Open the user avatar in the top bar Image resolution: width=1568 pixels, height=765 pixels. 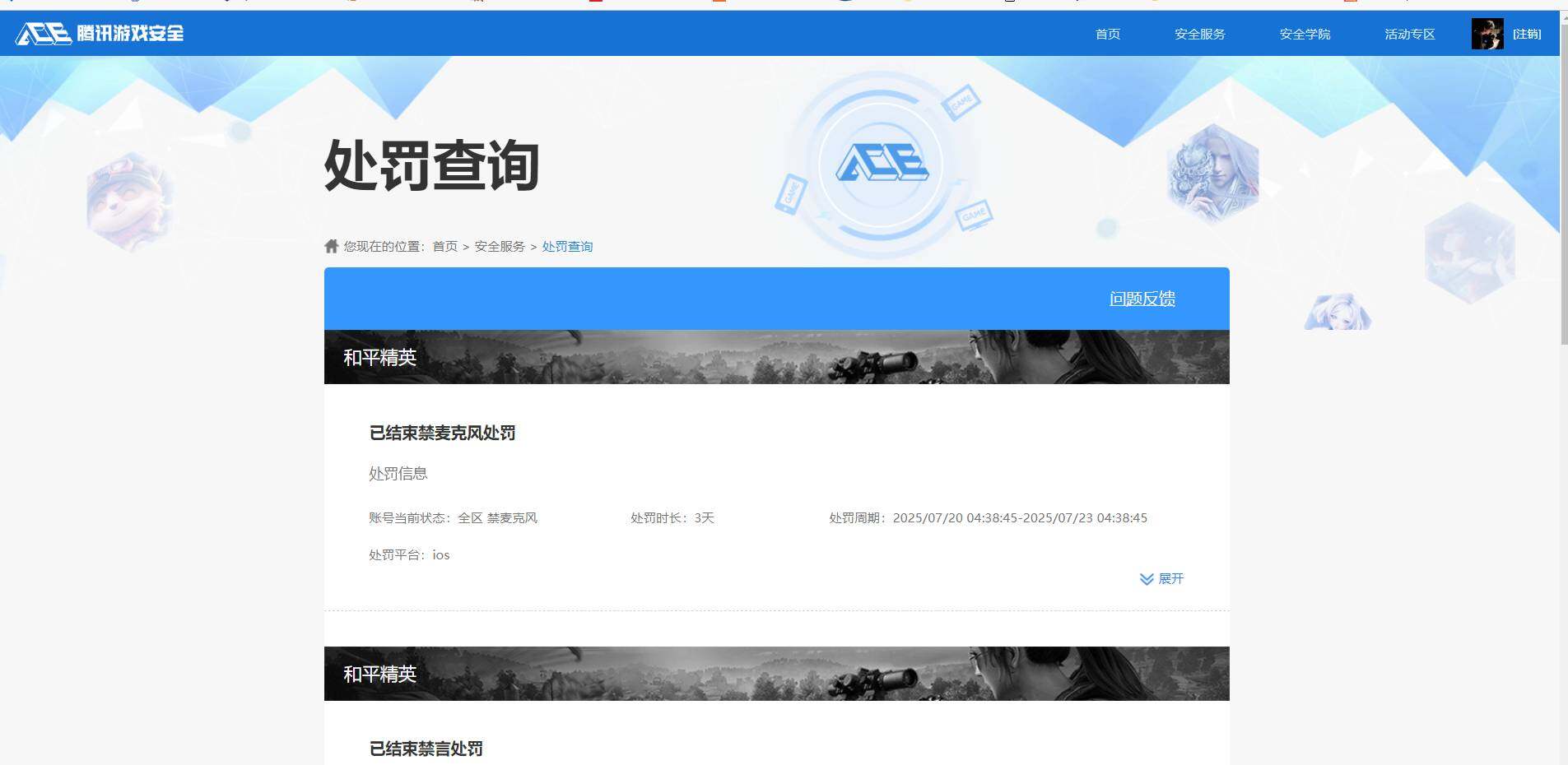point(1487,34)
